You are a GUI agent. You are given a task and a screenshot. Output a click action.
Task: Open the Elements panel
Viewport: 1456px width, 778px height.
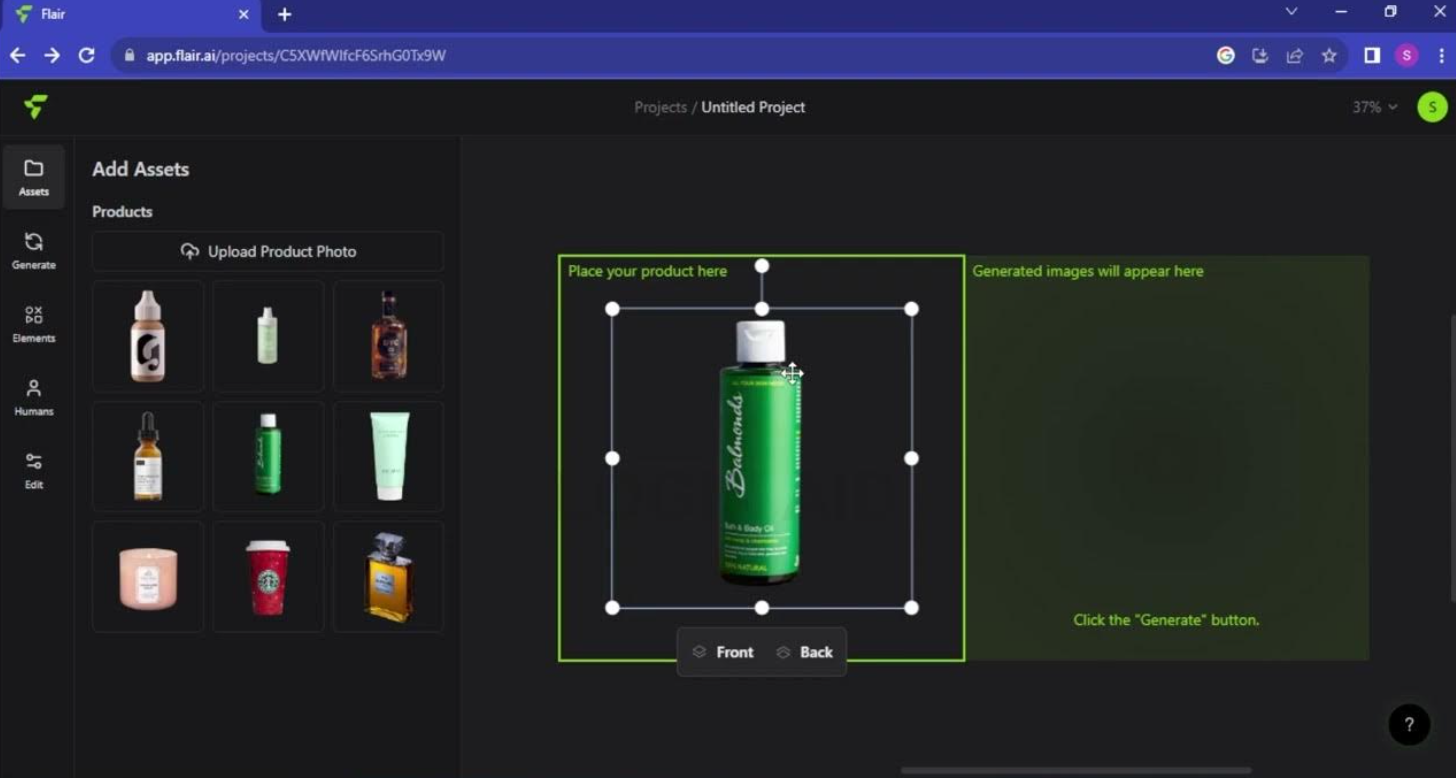33,323
